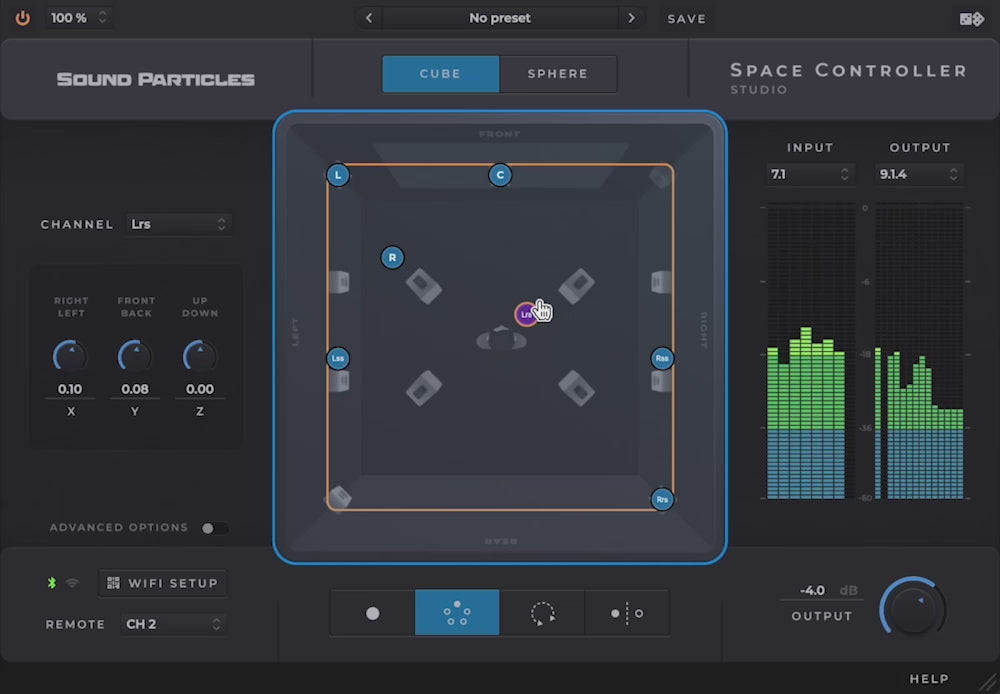Select the Lss channel puck
Screen dimensions: 1000x694
tap(338, 358)
